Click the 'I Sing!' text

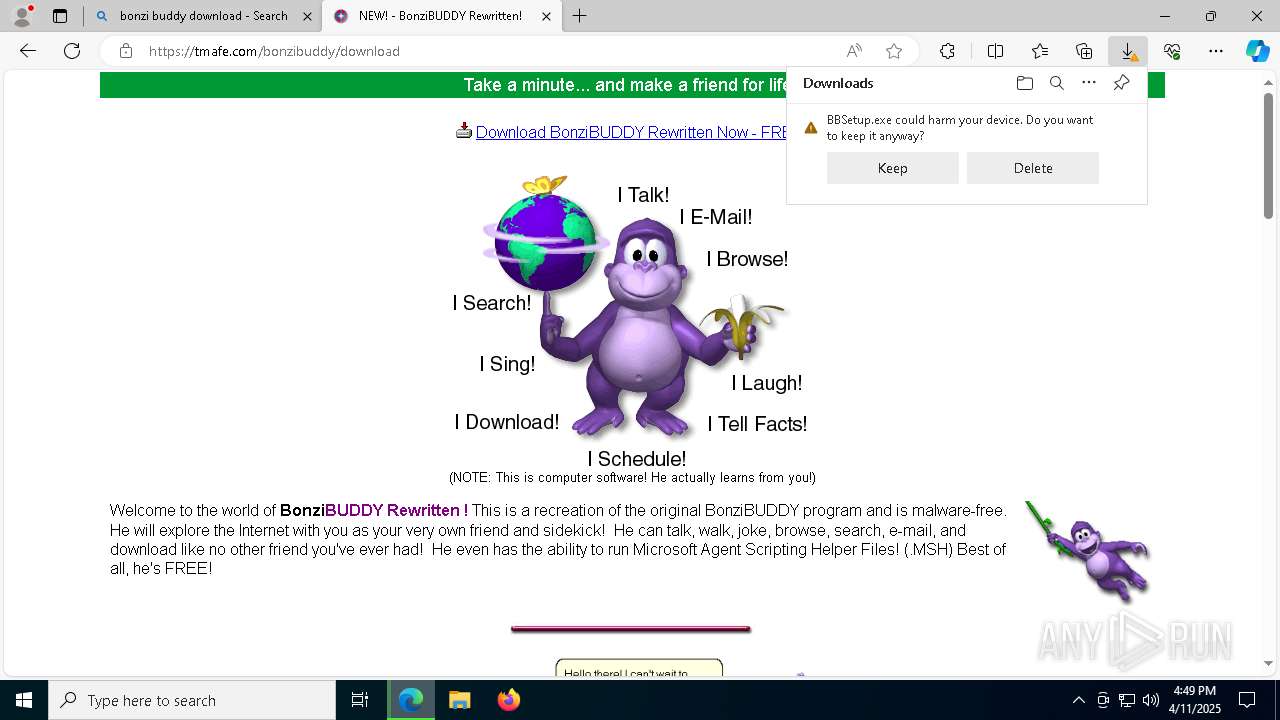[x=507, y=364]
